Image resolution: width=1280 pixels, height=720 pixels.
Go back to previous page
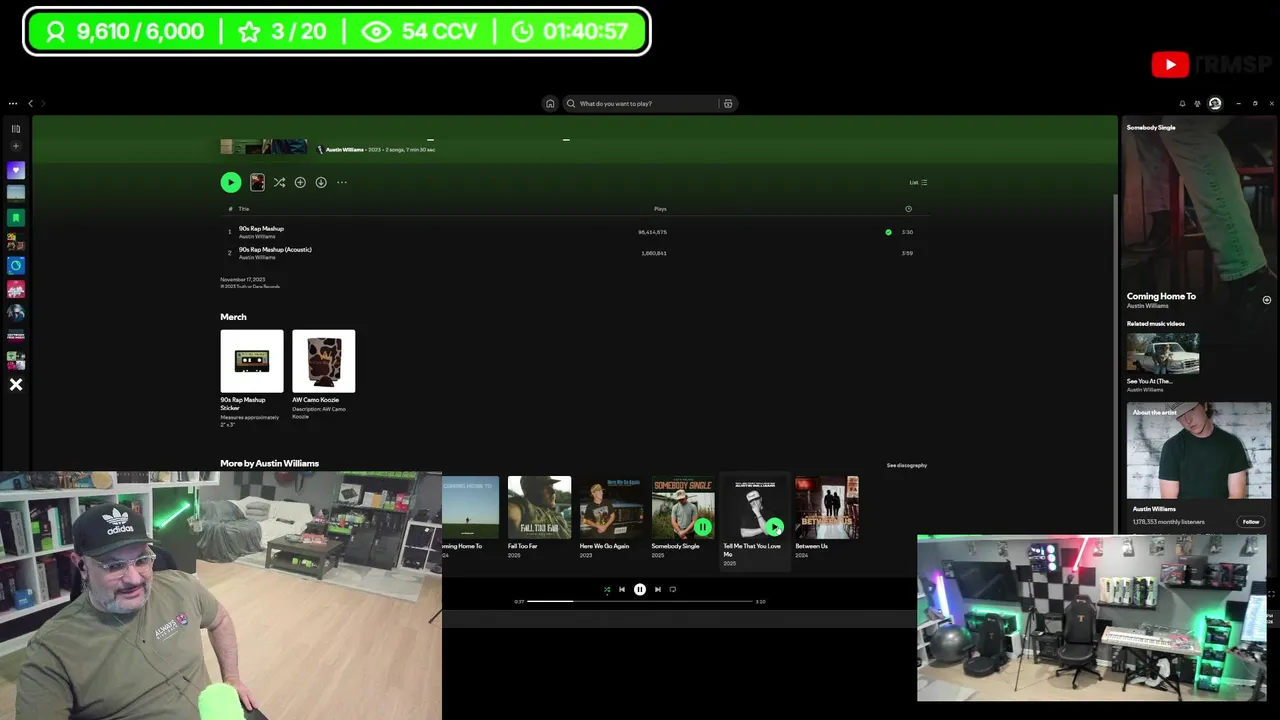(x=30, y=103)
